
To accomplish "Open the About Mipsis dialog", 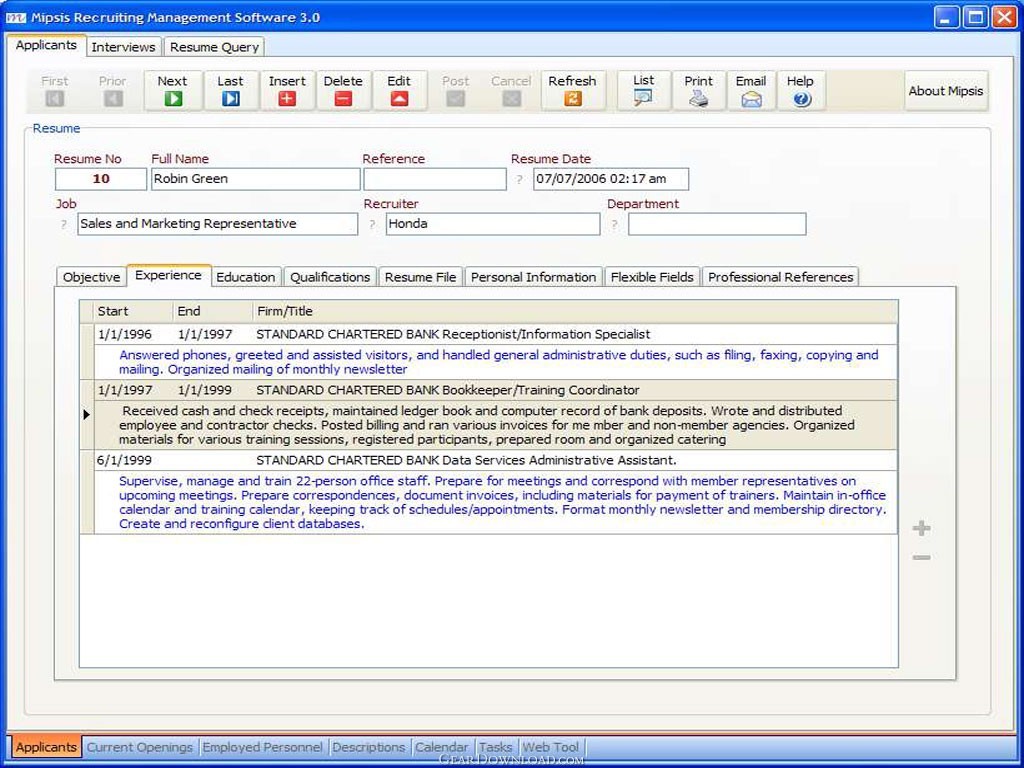I will tap(946, 91).
